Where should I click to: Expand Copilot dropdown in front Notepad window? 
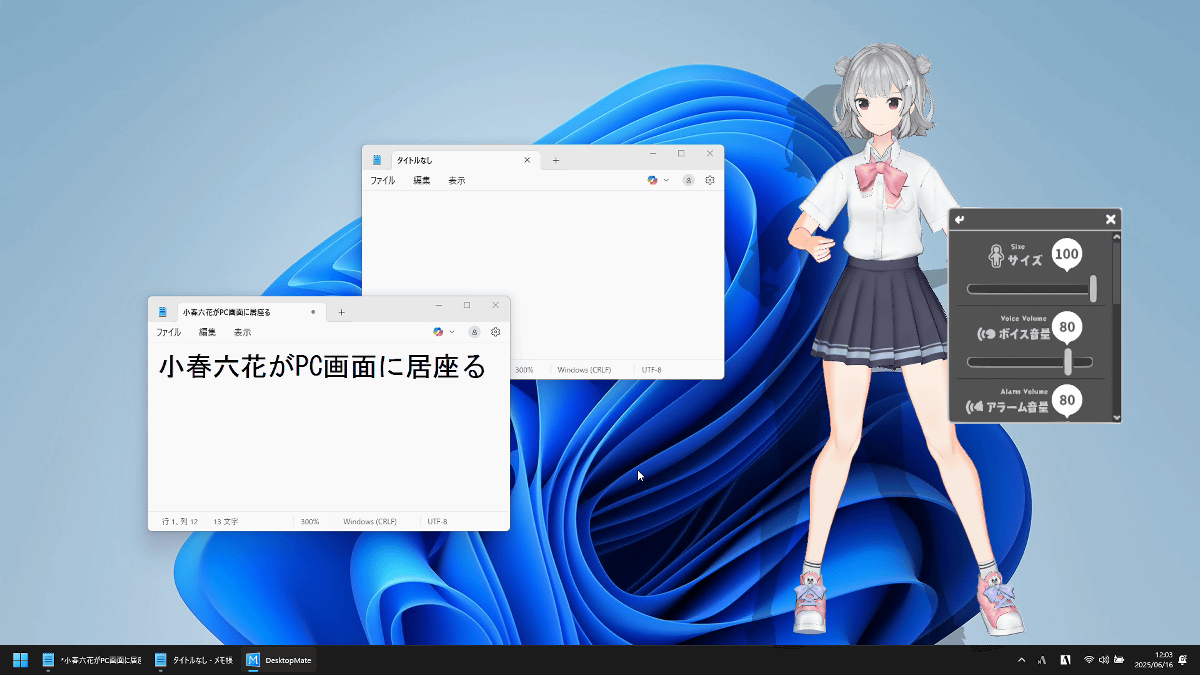tap(452, 332)
